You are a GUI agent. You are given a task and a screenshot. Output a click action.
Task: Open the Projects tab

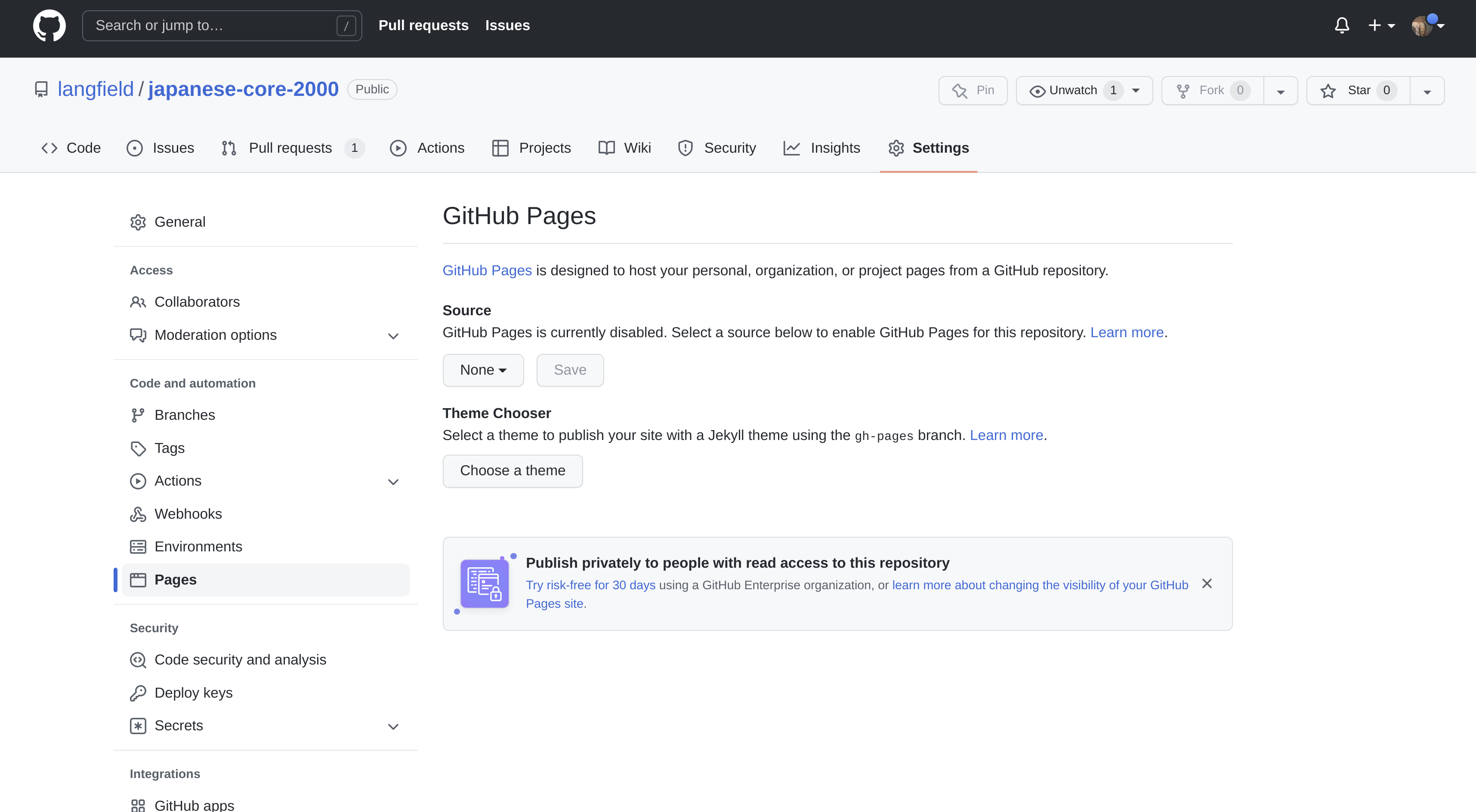[x=532, y=148]
